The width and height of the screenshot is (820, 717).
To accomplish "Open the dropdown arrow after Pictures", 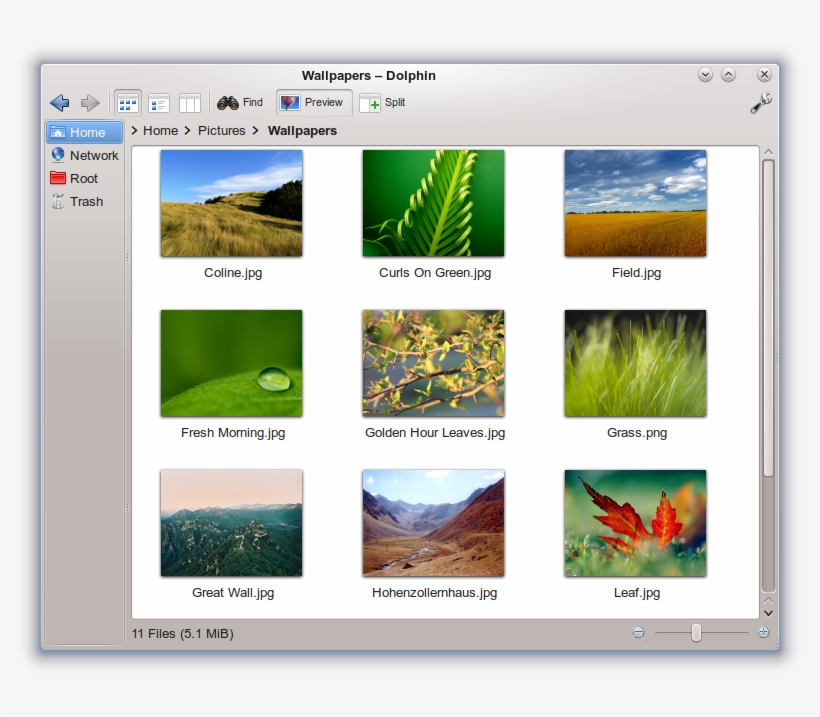I will tap(256, 131).
